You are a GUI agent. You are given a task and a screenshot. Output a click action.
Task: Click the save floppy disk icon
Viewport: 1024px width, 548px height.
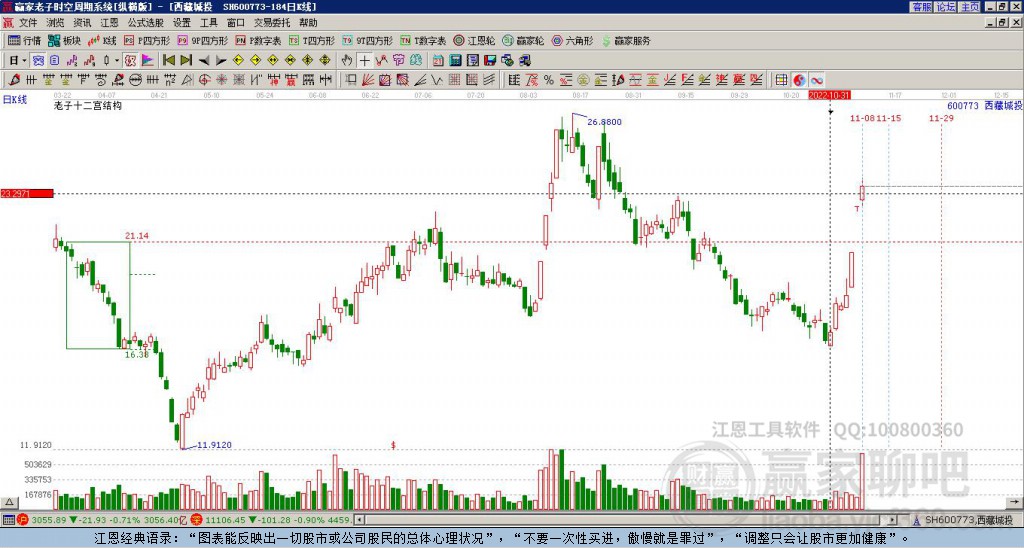point(490,61)
